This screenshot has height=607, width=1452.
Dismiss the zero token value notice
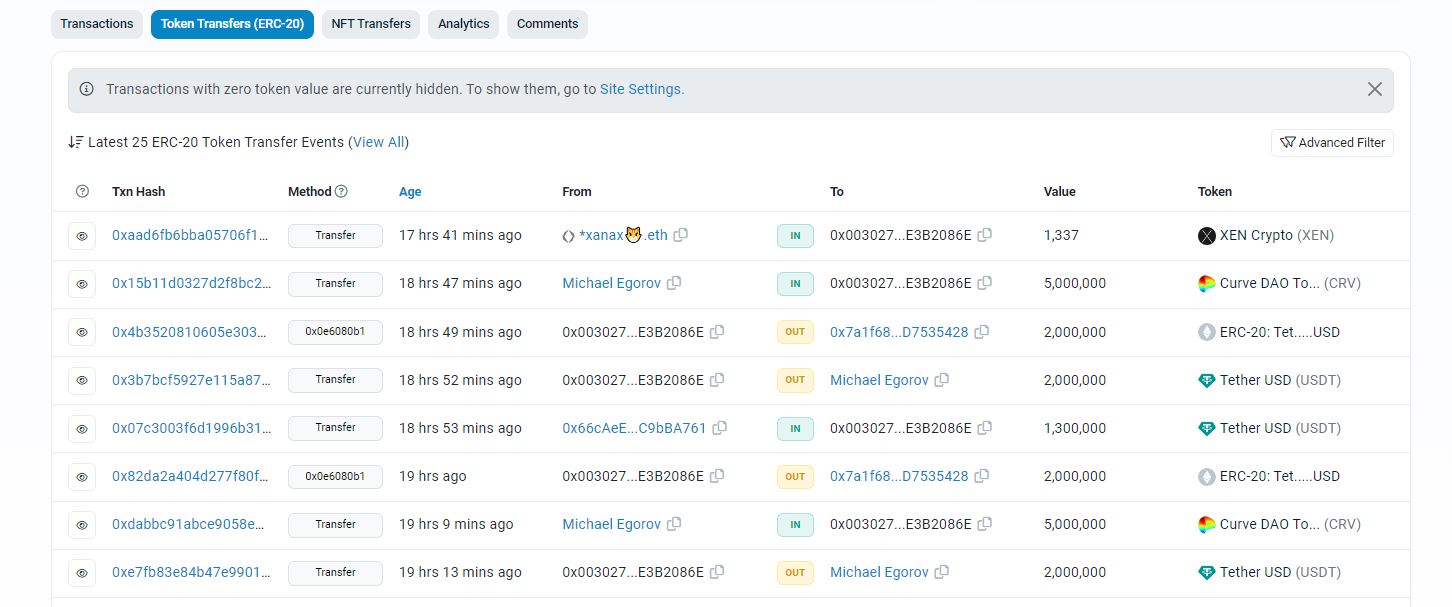[x=1375, y=89]
